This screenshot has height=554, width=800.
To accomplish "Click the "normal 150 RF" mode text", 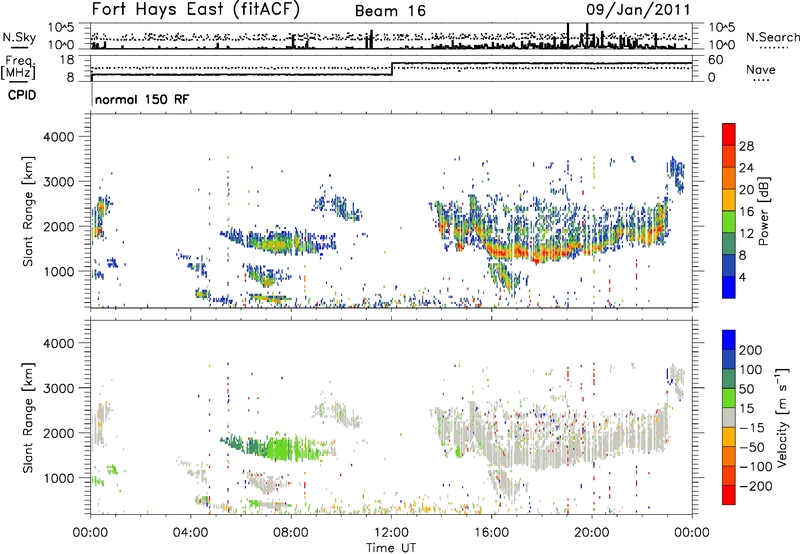I will point(142,99).
